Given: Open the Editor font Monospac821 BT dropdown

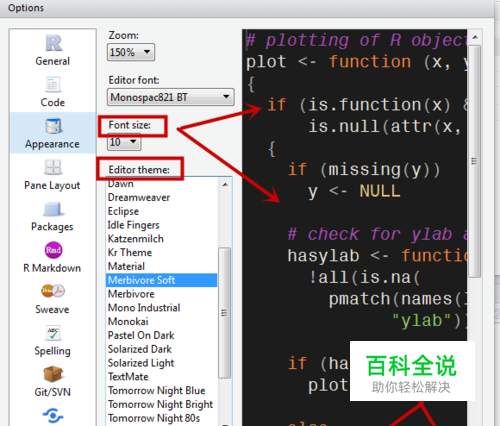Looking at the screenshot, I should pyautogui.click(x=170, y=97).
